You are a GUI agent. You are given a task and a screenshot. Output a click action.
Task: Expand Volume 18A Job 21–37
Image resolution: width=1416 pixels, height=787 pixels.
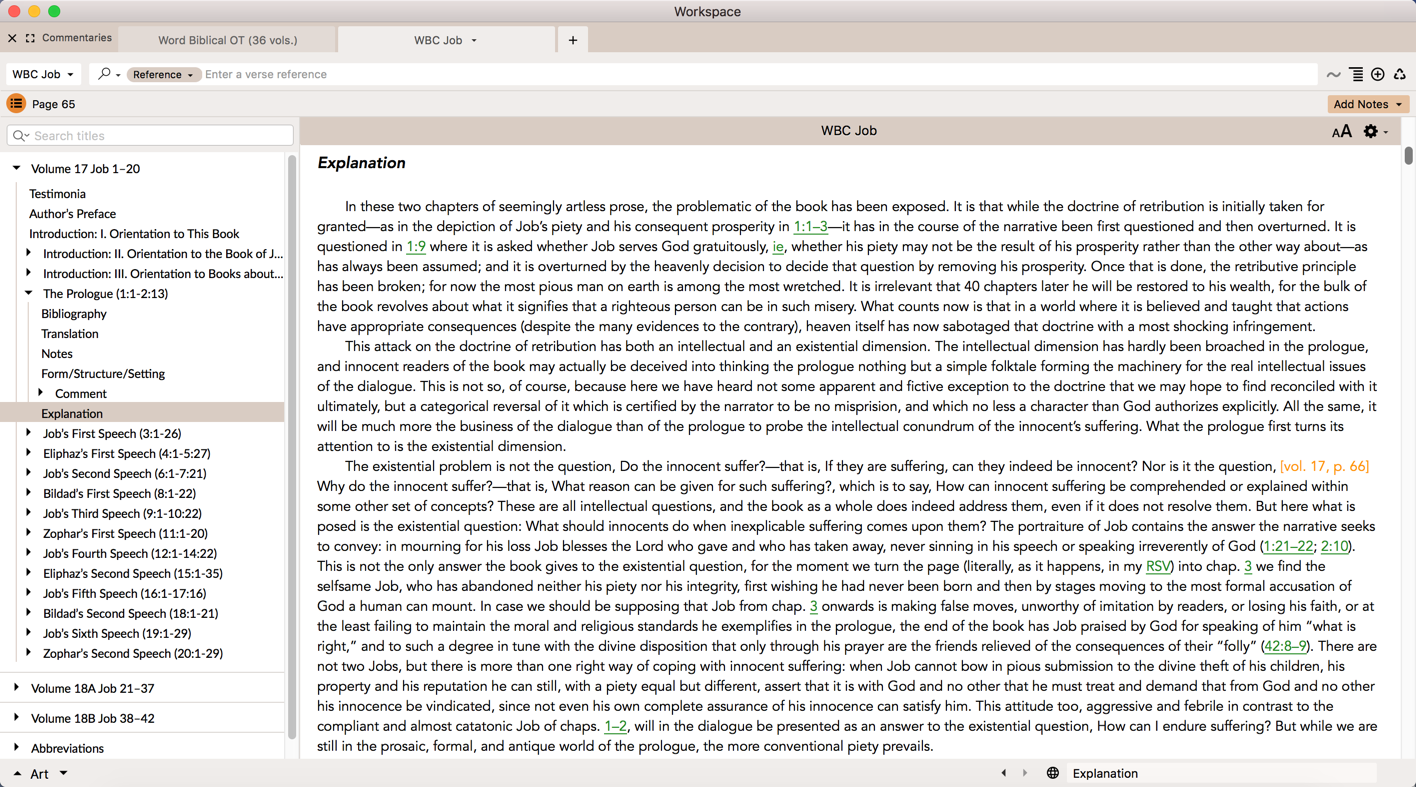pyautogui.click(x=16, y=688)
